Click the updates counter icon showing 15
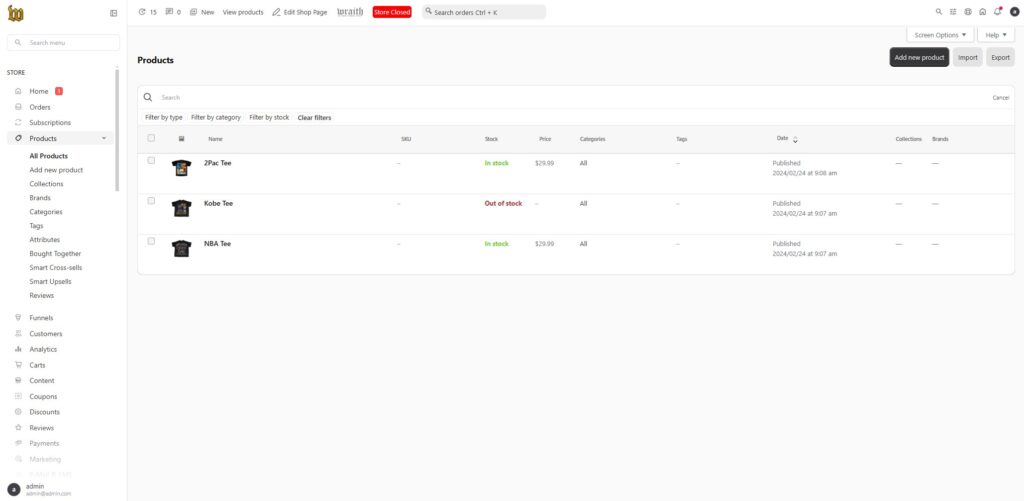 tap(142, 12)
